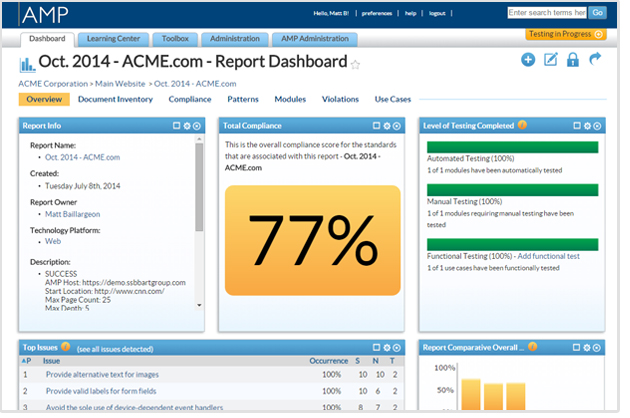Open Report Comparative Overall settings gear

tap(587, 347)
